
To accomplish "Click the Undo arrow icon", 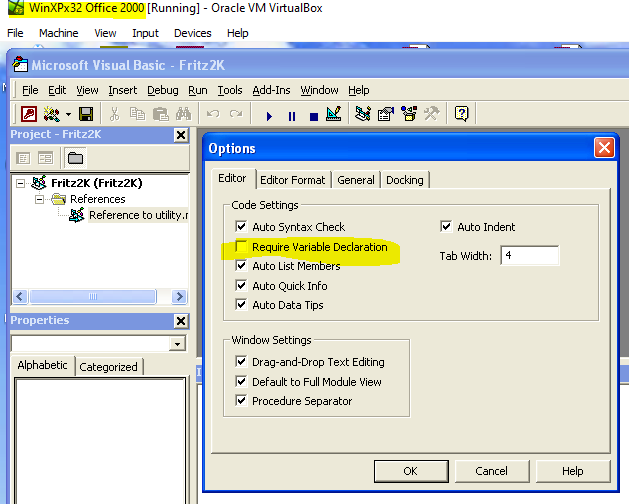I will click(x=213, y=114).
